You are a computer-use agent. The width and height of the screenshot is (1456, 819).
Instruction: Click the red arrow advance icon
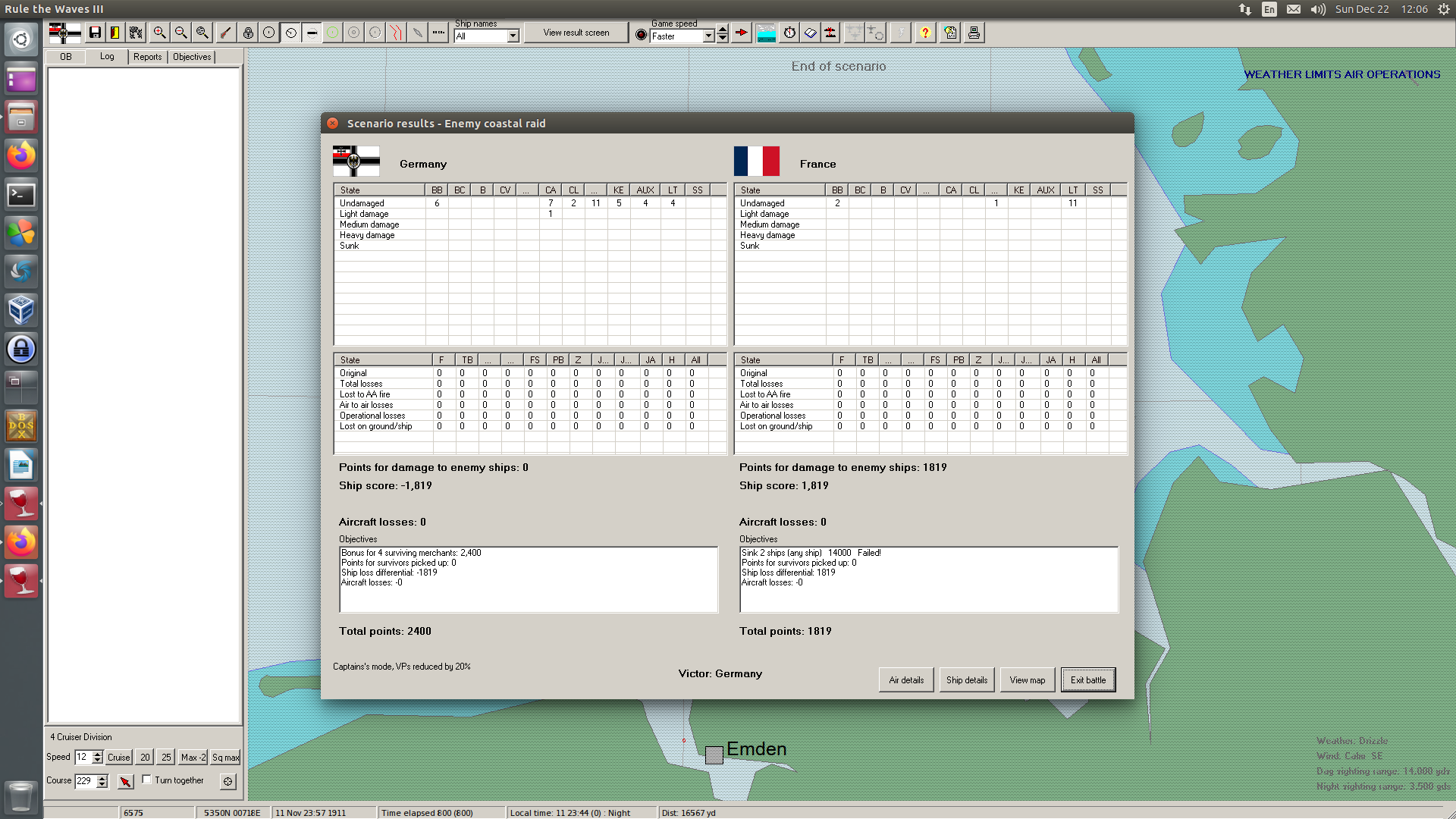pos(742,33)
